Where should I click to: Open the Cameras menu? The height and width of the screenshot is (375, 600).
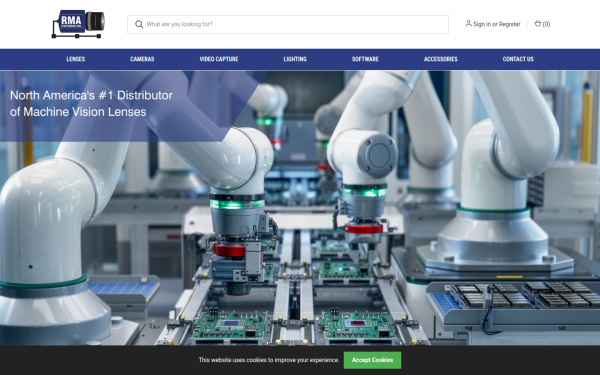pyautogui.click(x=142, y=59)
